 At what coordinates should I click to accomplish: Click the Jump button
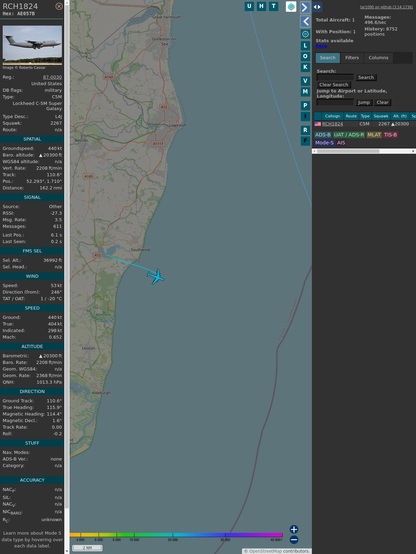[x=364, y=102]
